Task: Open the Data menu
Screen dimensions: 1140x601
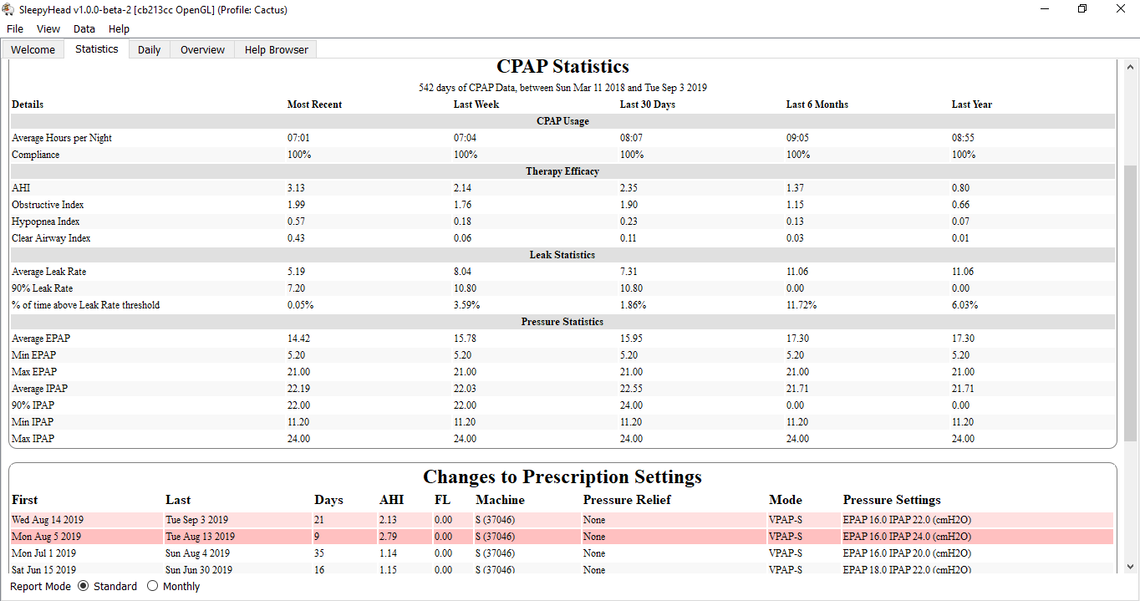Action: click(x=84, y=29)
